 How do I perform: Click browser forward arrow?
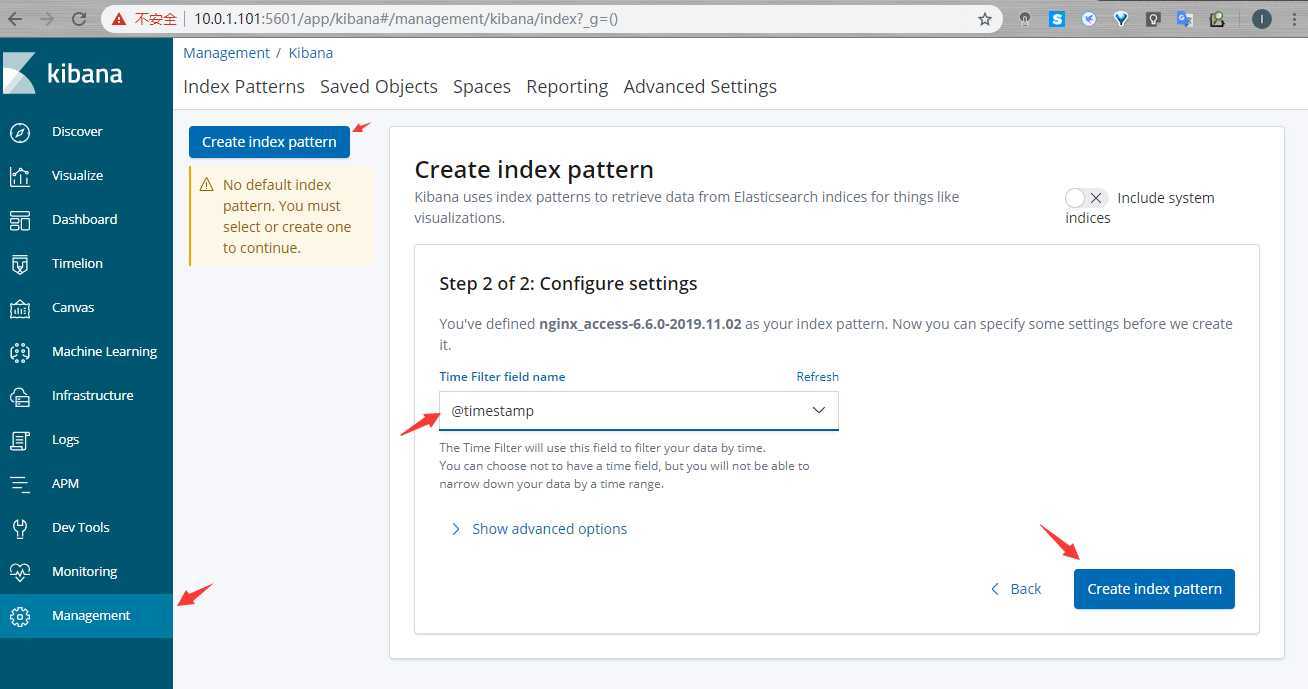tap(47, 19)
